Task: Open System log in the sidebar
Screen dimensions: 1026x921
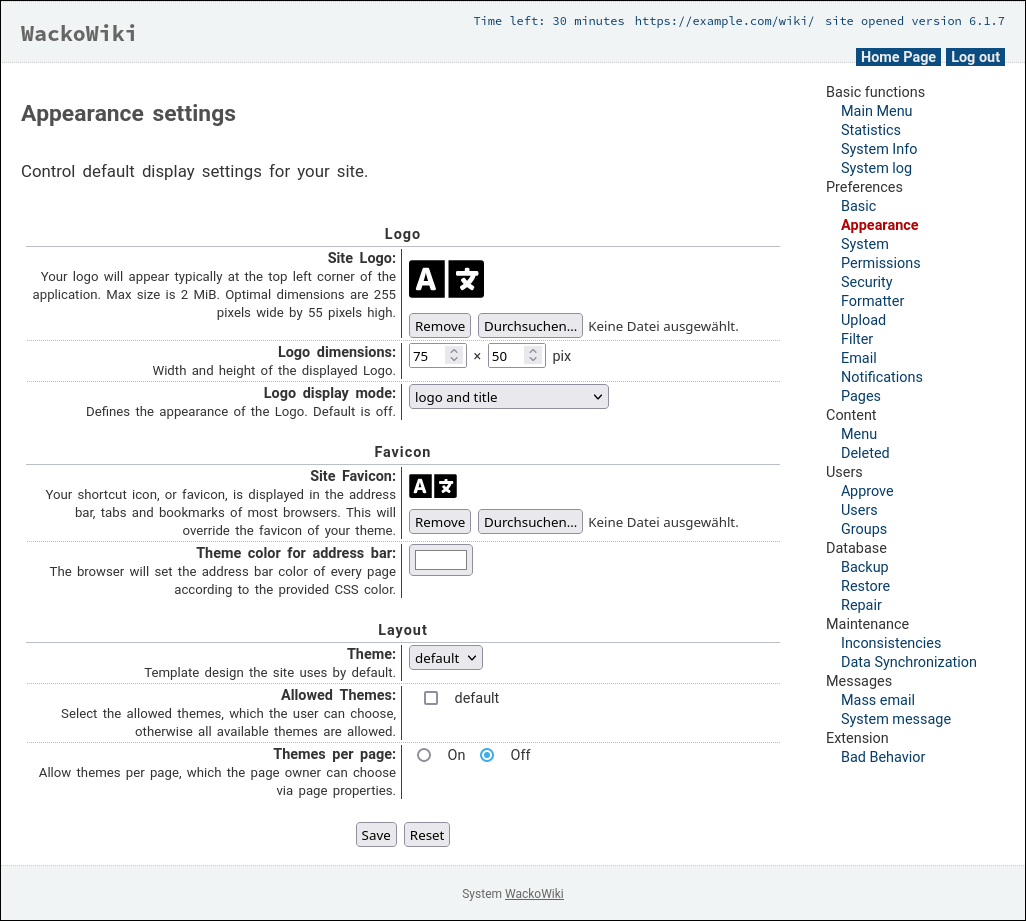Action: 876,168
